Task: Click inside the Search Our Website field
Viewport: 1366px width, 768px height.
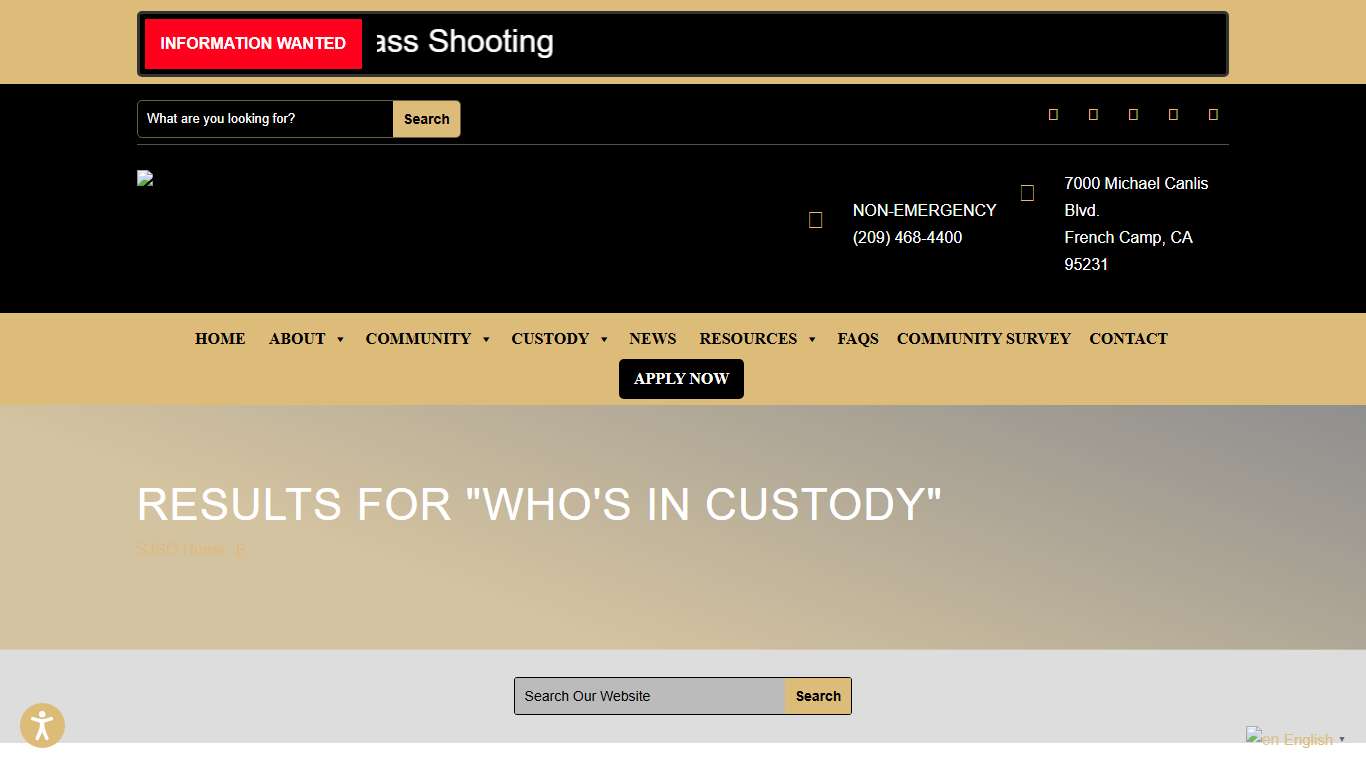Action: coord(648,696)
